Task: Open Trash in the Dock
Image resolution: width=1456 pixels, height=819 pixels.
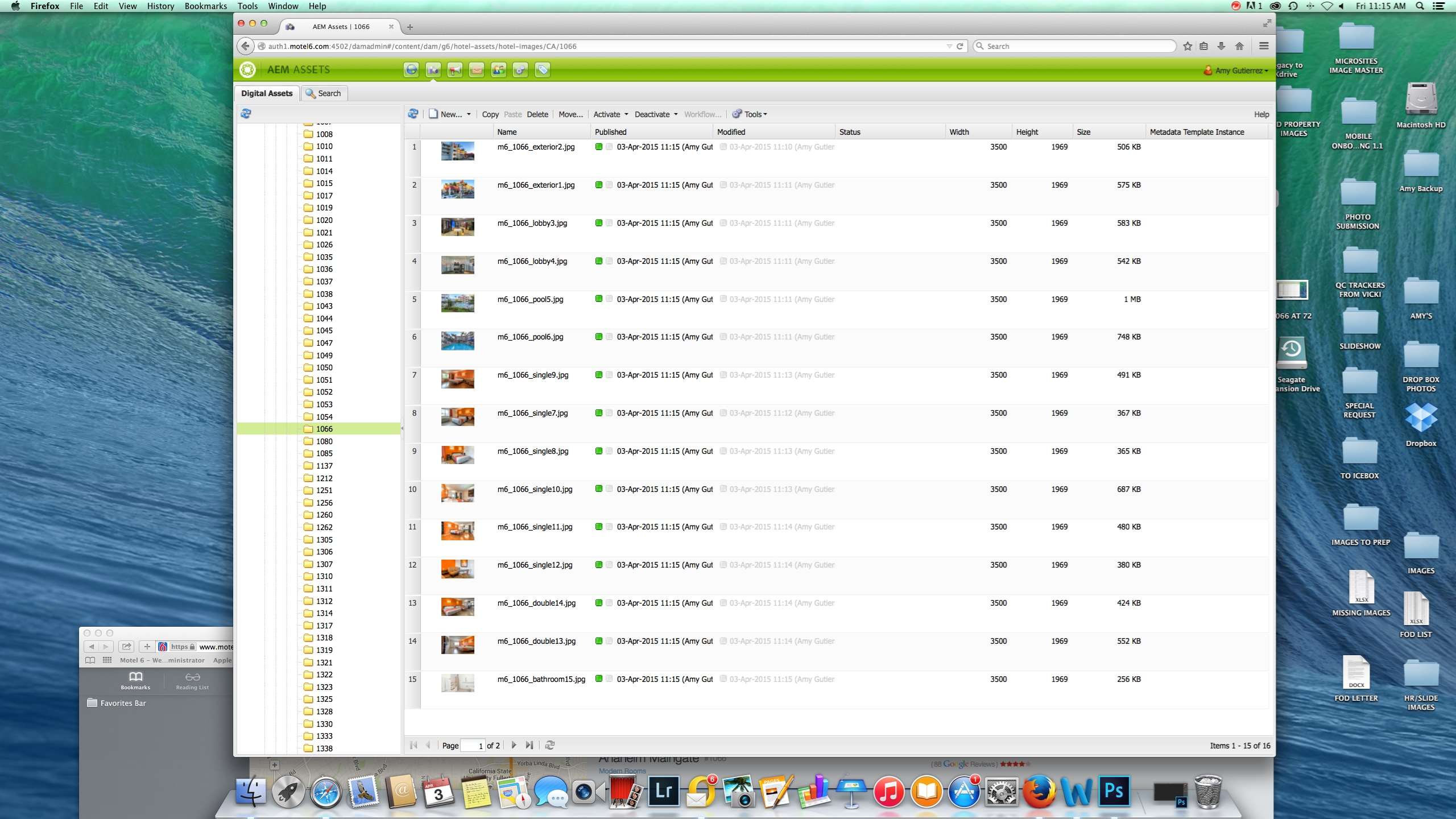Action: point(1208,791)
